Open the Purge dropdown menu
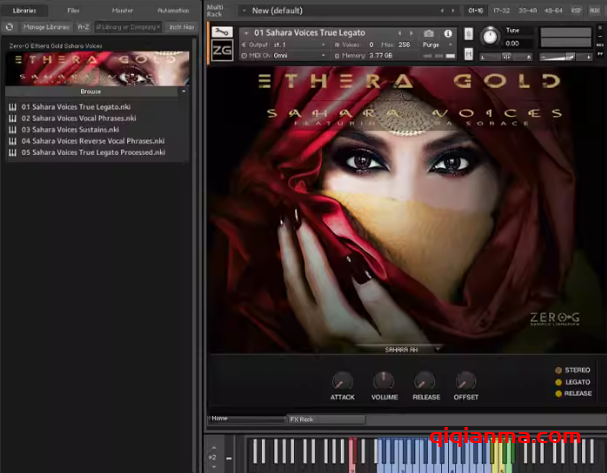 (430, 45)
